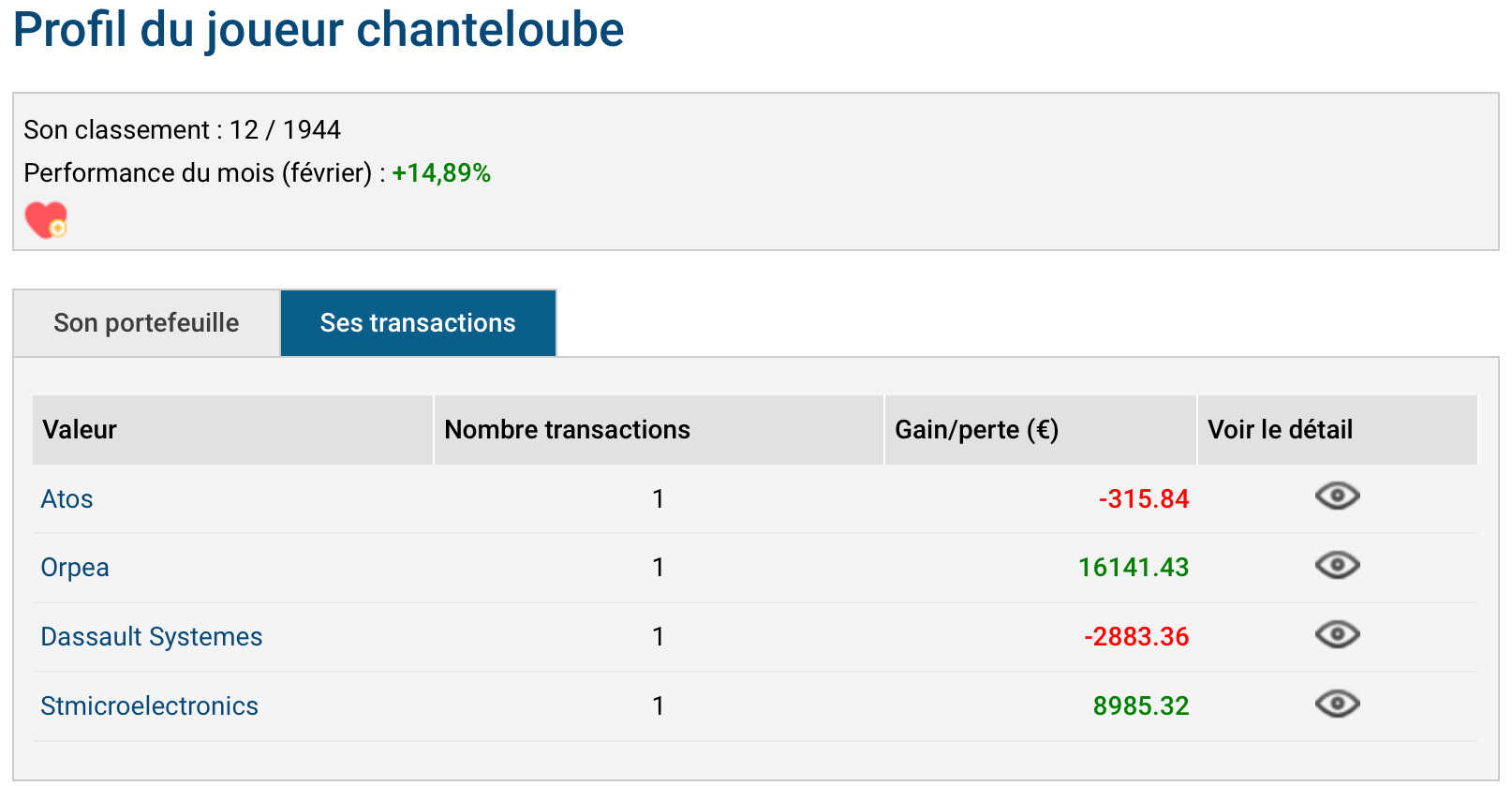The width and height of the screenshot is (1512, 786).
Task: Click the Profil du joueur chanteloube heading
Action: pyautogui.click(x=319, y=30)
